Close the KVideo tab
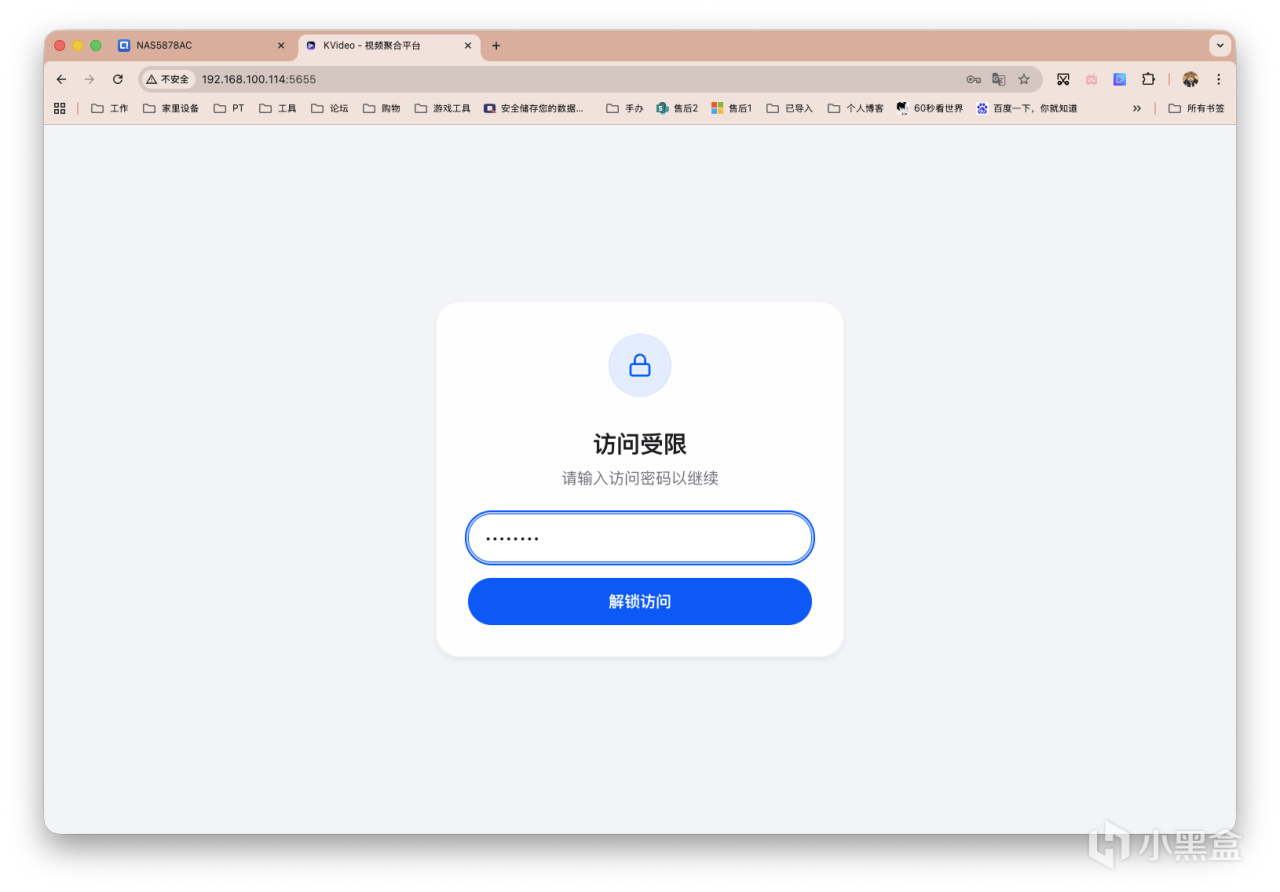 [x=467, y=45]
